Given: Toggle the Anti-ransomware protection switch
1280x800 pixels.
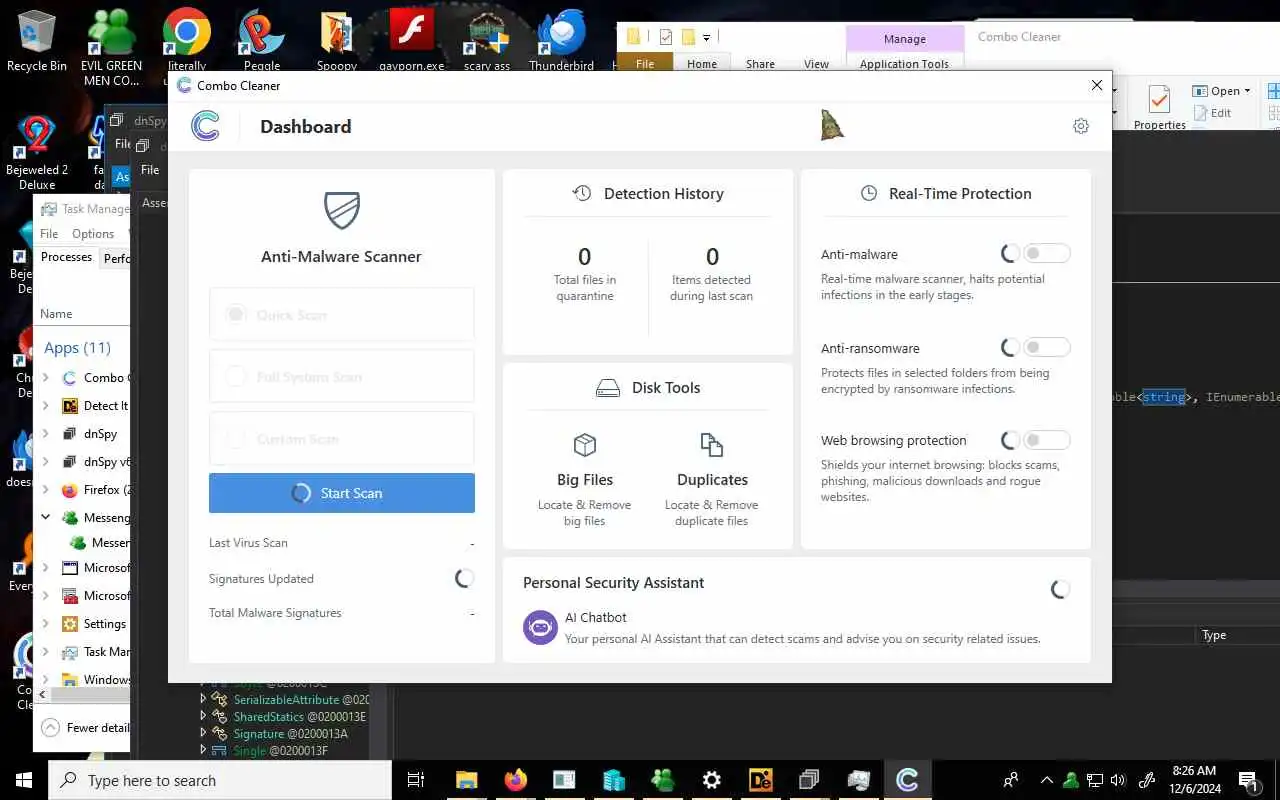Looking at the screenshot, I should pos(1047,348).
